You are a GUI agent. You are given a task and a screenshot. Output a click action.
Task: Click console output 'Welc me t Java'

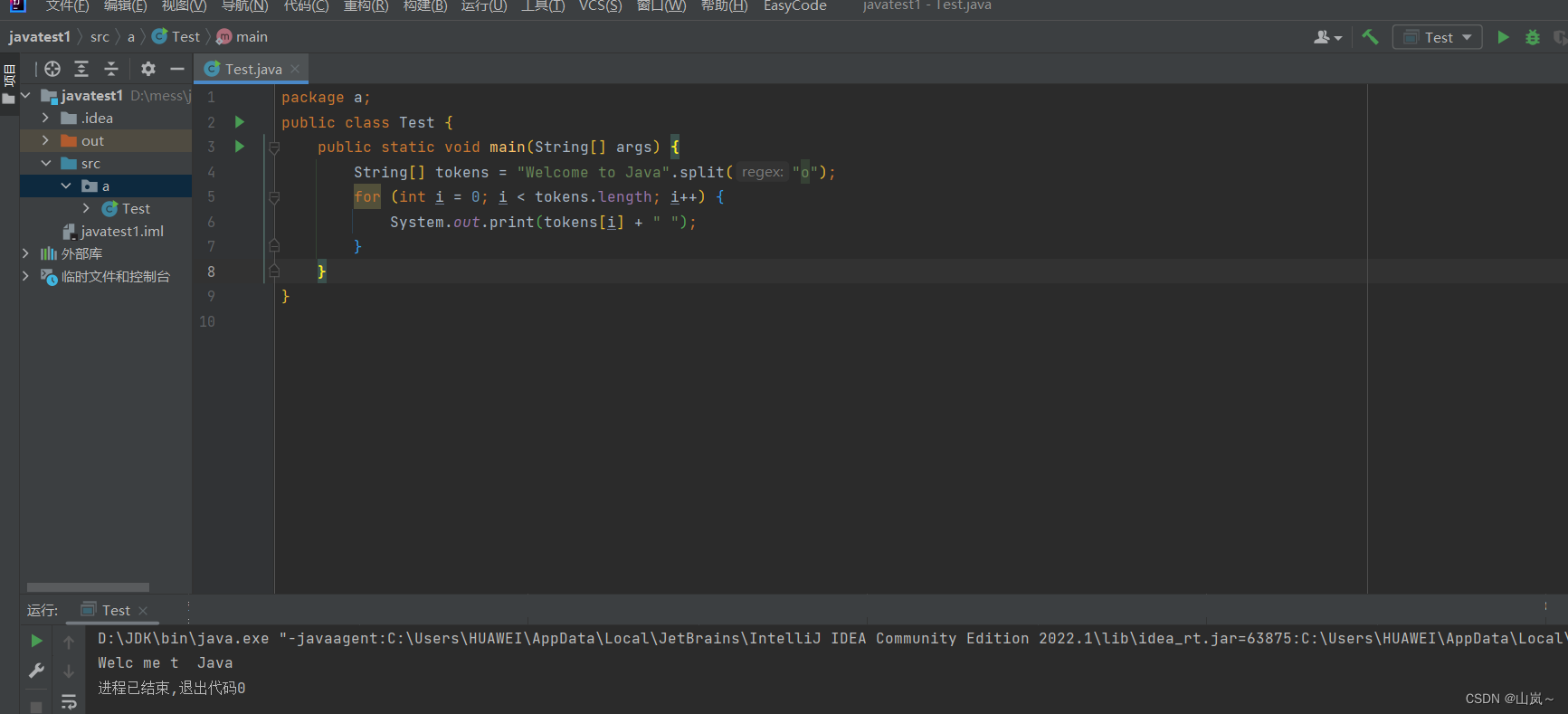point(166,663)
